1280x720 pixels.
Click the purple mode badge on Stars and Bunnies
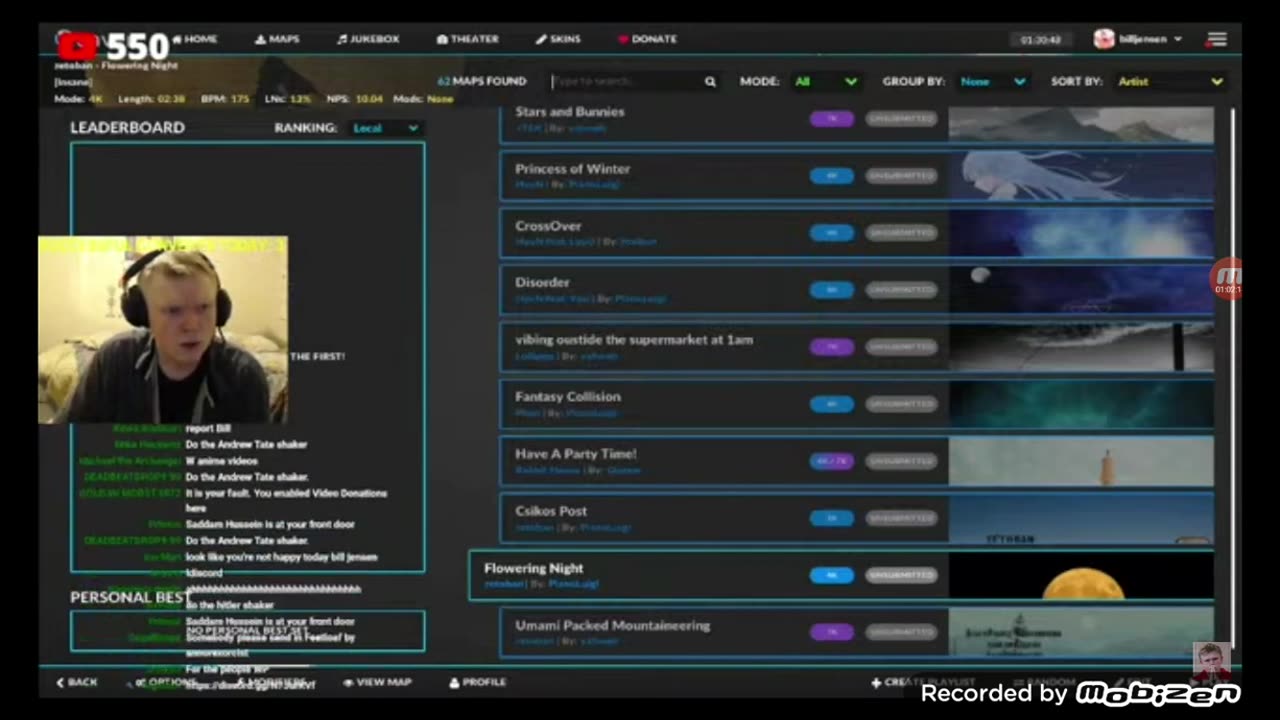(831, 119)
